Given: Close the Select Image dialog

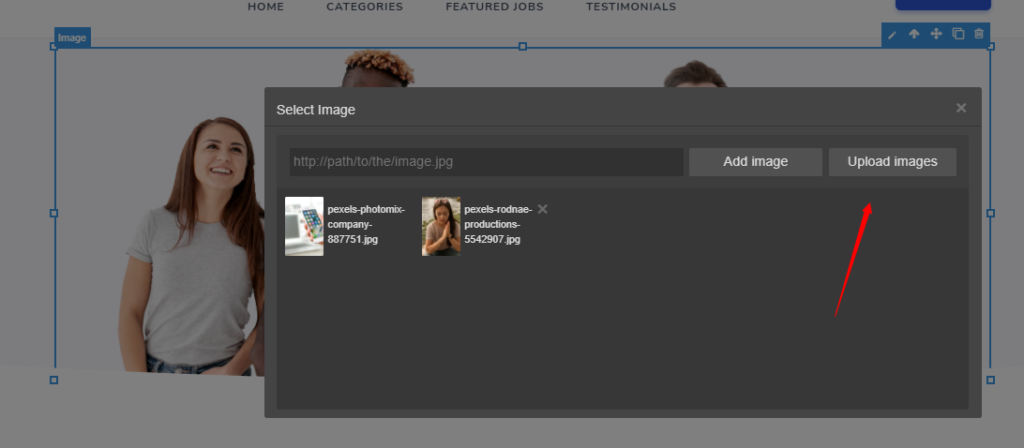Looking at the screenshot, I should click(961, 108).
